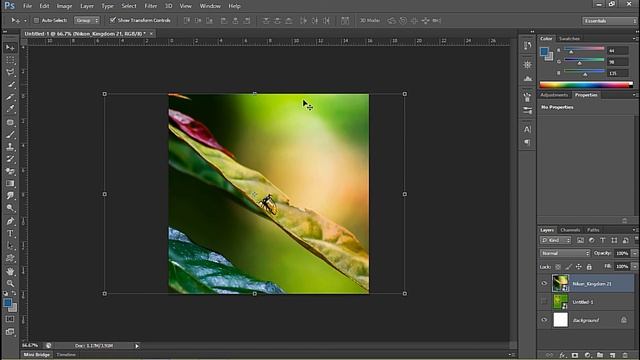Delete layer trash icon
The height and width of the screenshot is (360, 640).
point(624,356)
